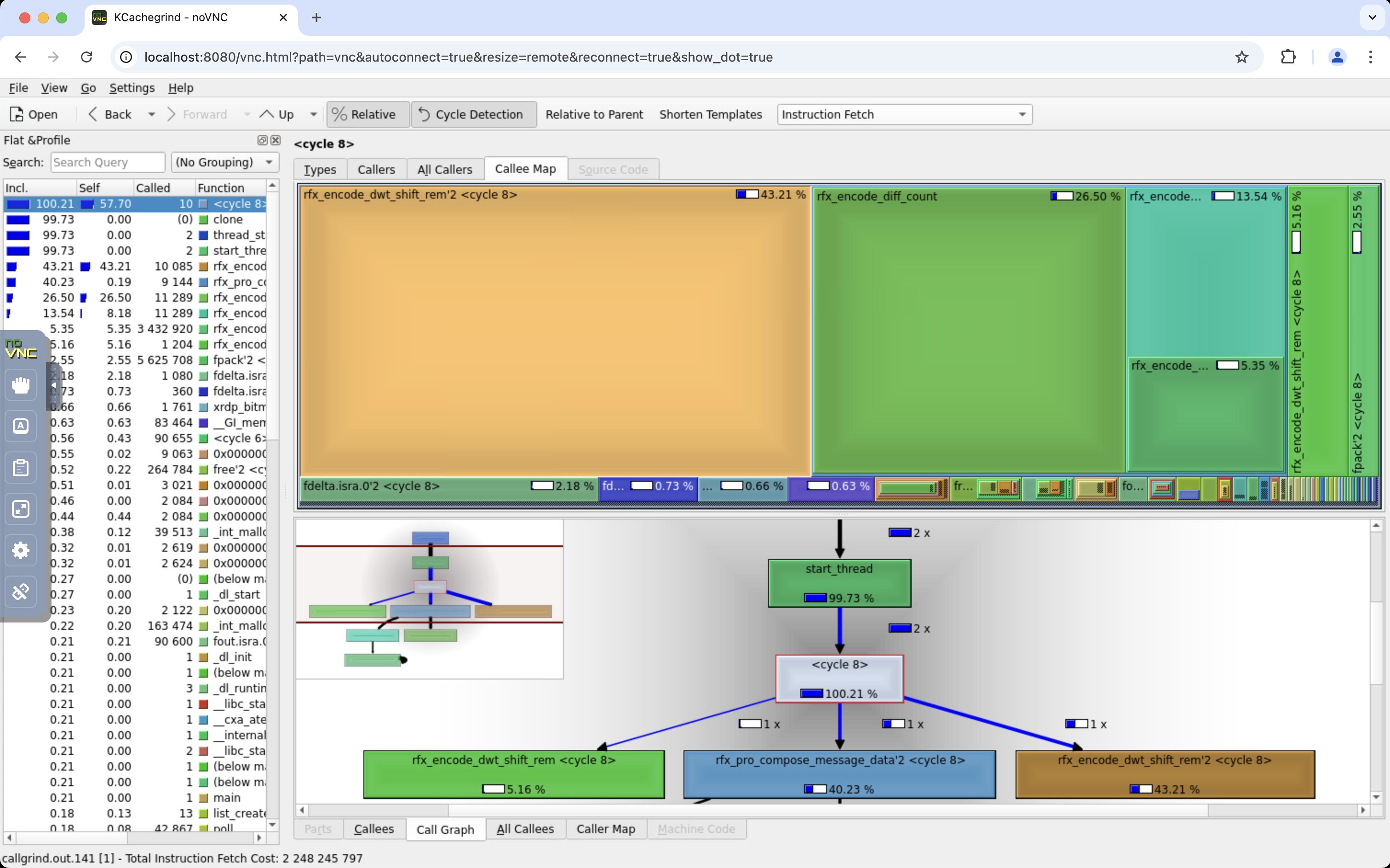Open the noVNC settings gear
This screenshot has width=1390, height=868.
pyautogui.click(x=21, y=550)
